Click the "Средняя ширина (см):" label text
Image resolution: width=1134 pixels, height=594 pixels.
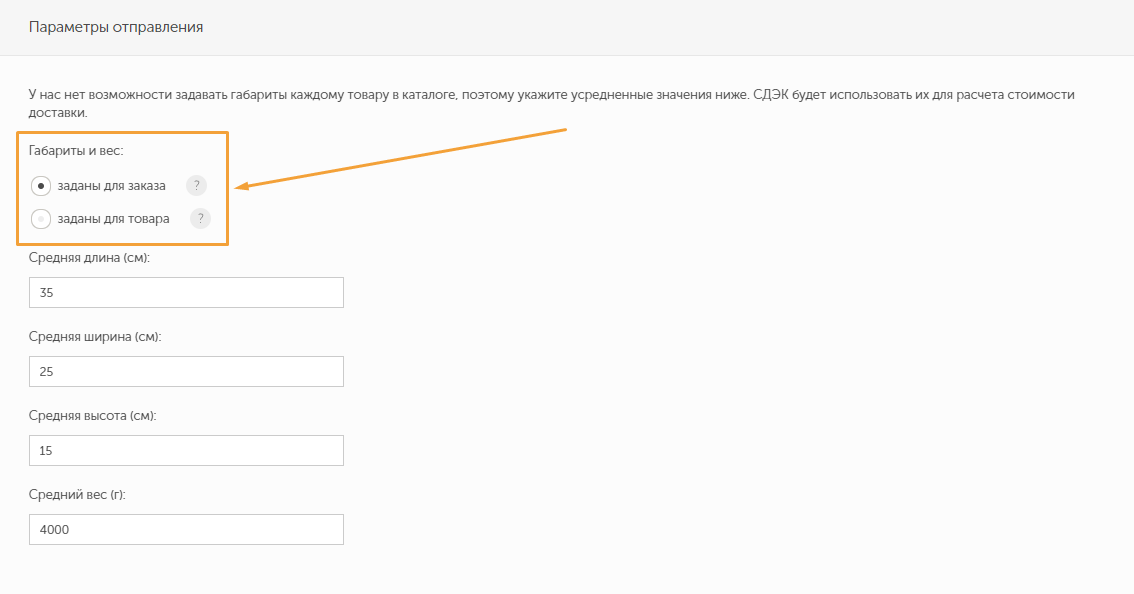[95, 337]
